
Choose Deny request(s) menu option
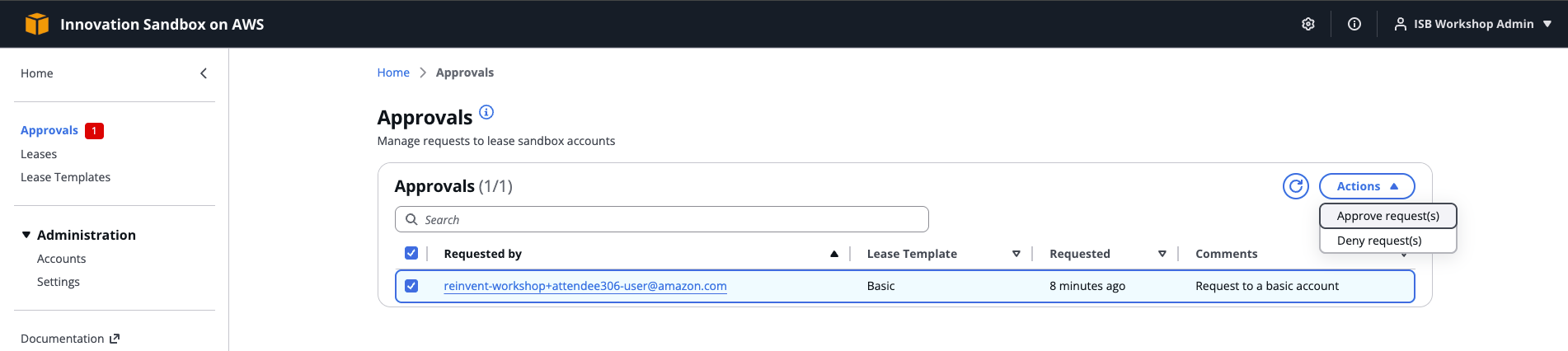1379,241
